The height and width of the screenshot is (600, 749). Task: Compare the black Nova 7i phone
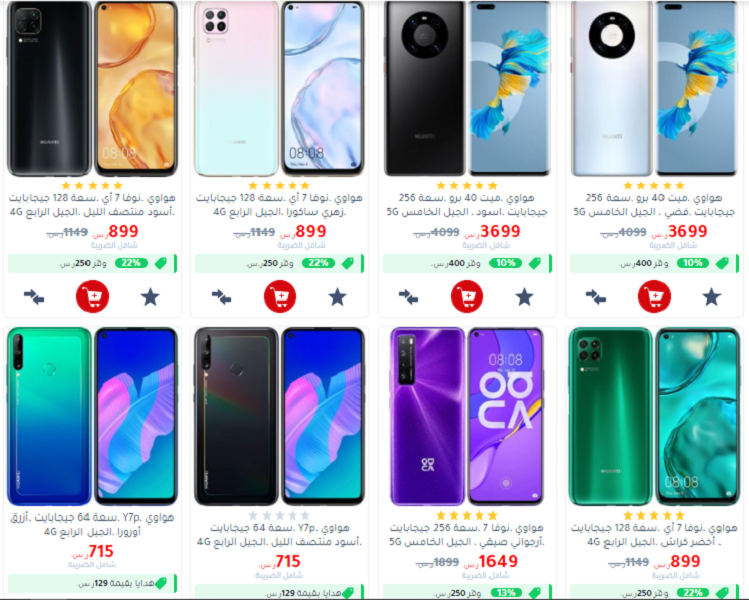coord(34,297)
